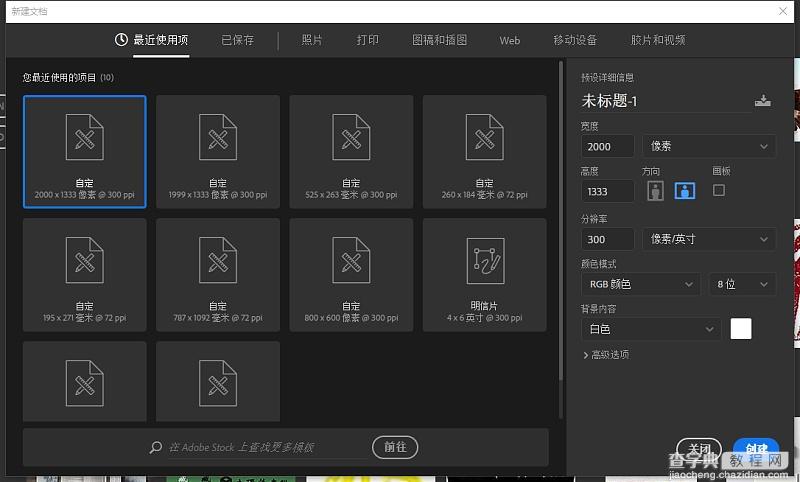
Task: Open the resolution unit 像素/英寸 dropdown
Action: coord(709,239)
